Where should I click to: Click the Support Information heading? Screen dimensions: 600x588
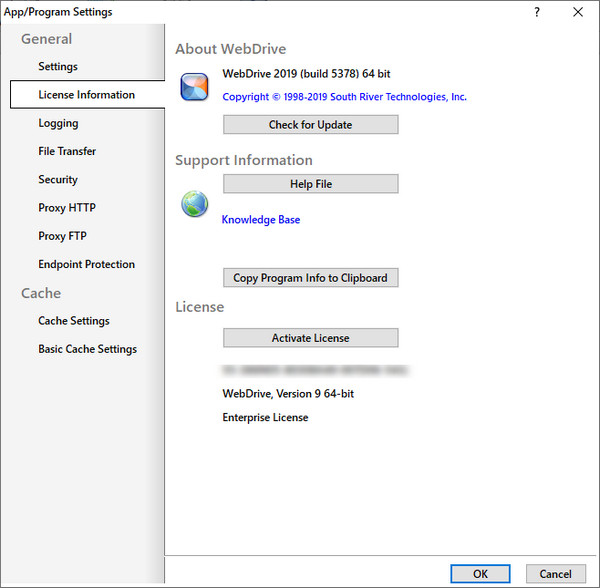click(244, 160)
